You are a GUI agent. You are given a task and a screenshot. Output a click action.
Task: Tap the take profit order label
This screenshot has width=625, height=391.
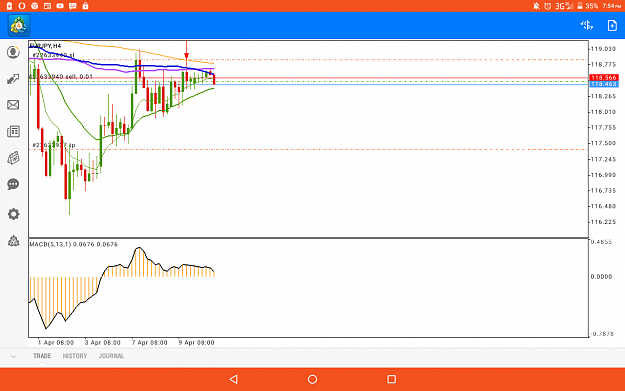[54, 145]
